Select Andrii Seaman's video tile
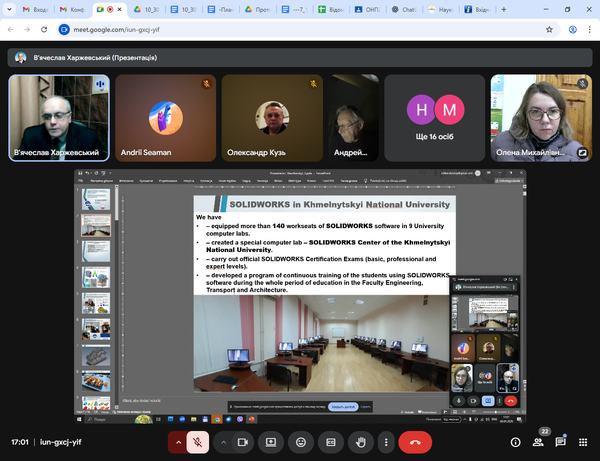 (x=165, y=117)
